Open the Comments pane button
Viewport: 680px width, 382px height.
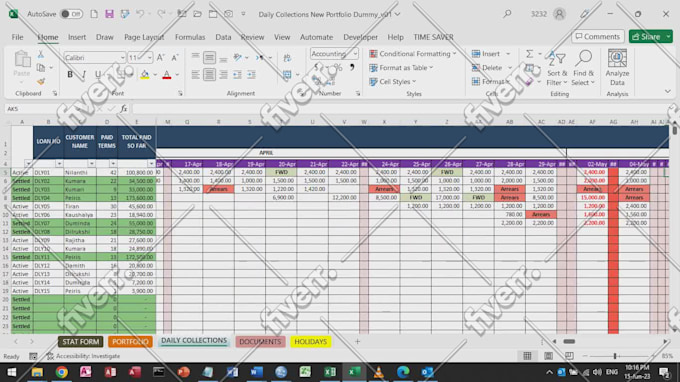tap(598, 36)
